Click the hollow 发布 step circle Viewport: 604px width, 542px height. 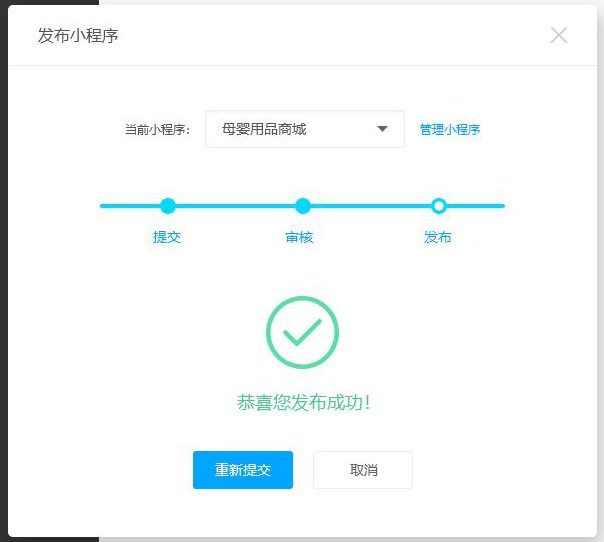pyautogui.click(x=438, y=206)
